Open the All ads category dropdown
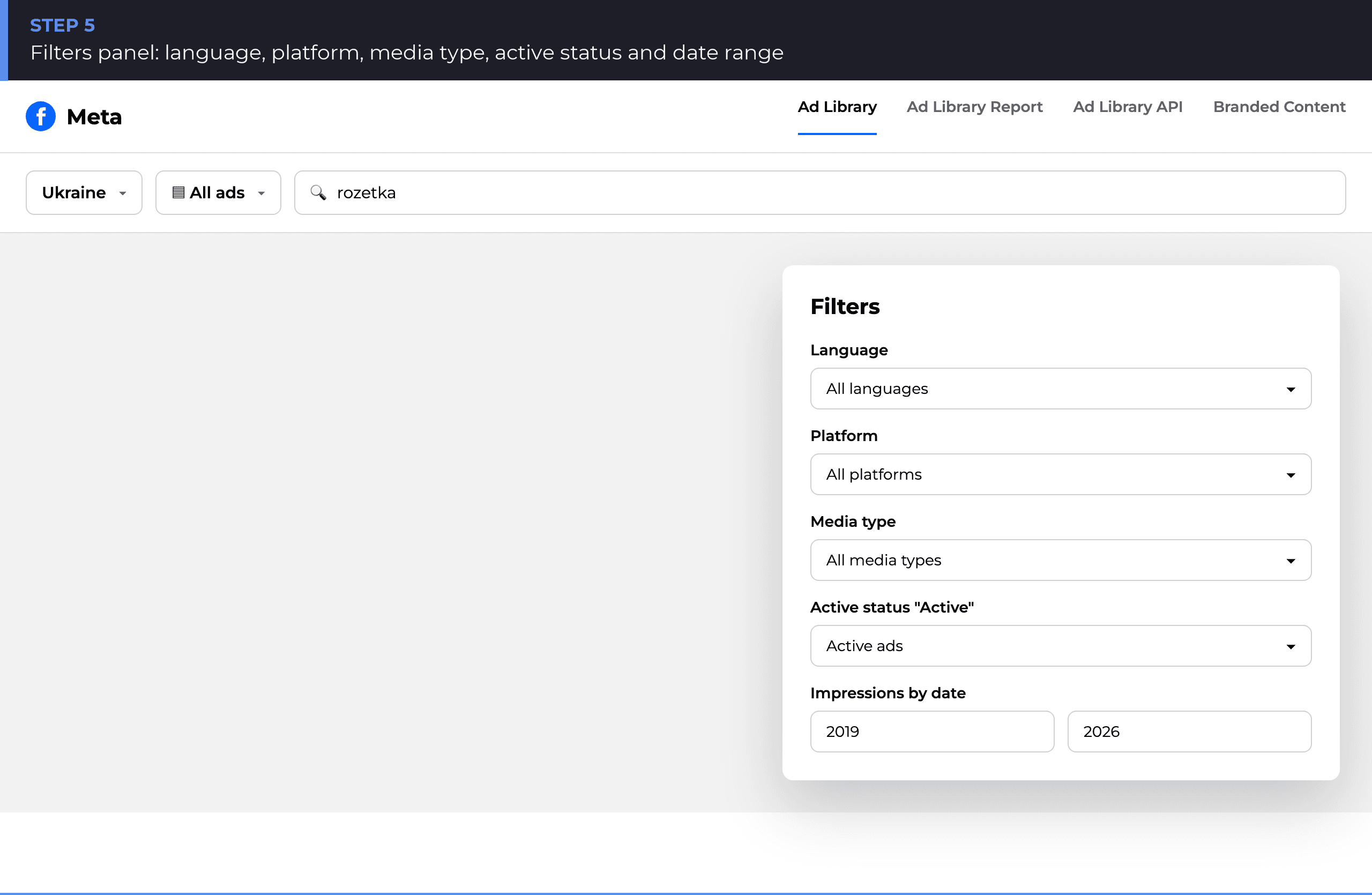Screen dimensions: 1372x895 tap(219, 192)
